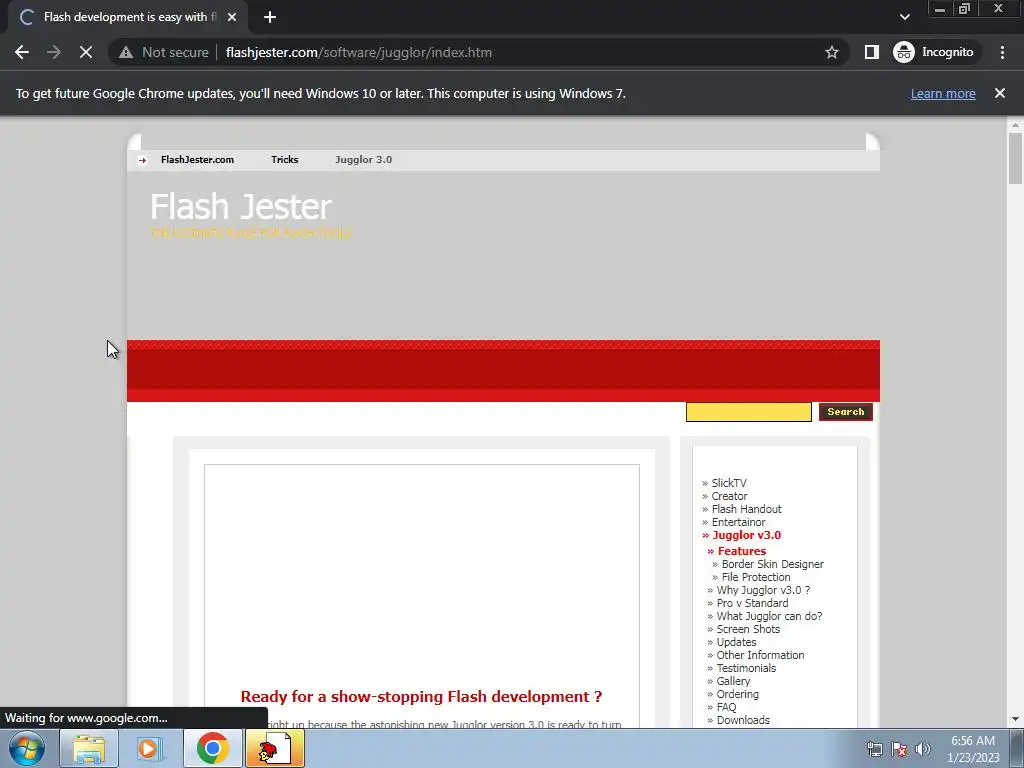Click the address bar URL
Image resolution: width=1024 pixels, height=768 pixels.
359,52
